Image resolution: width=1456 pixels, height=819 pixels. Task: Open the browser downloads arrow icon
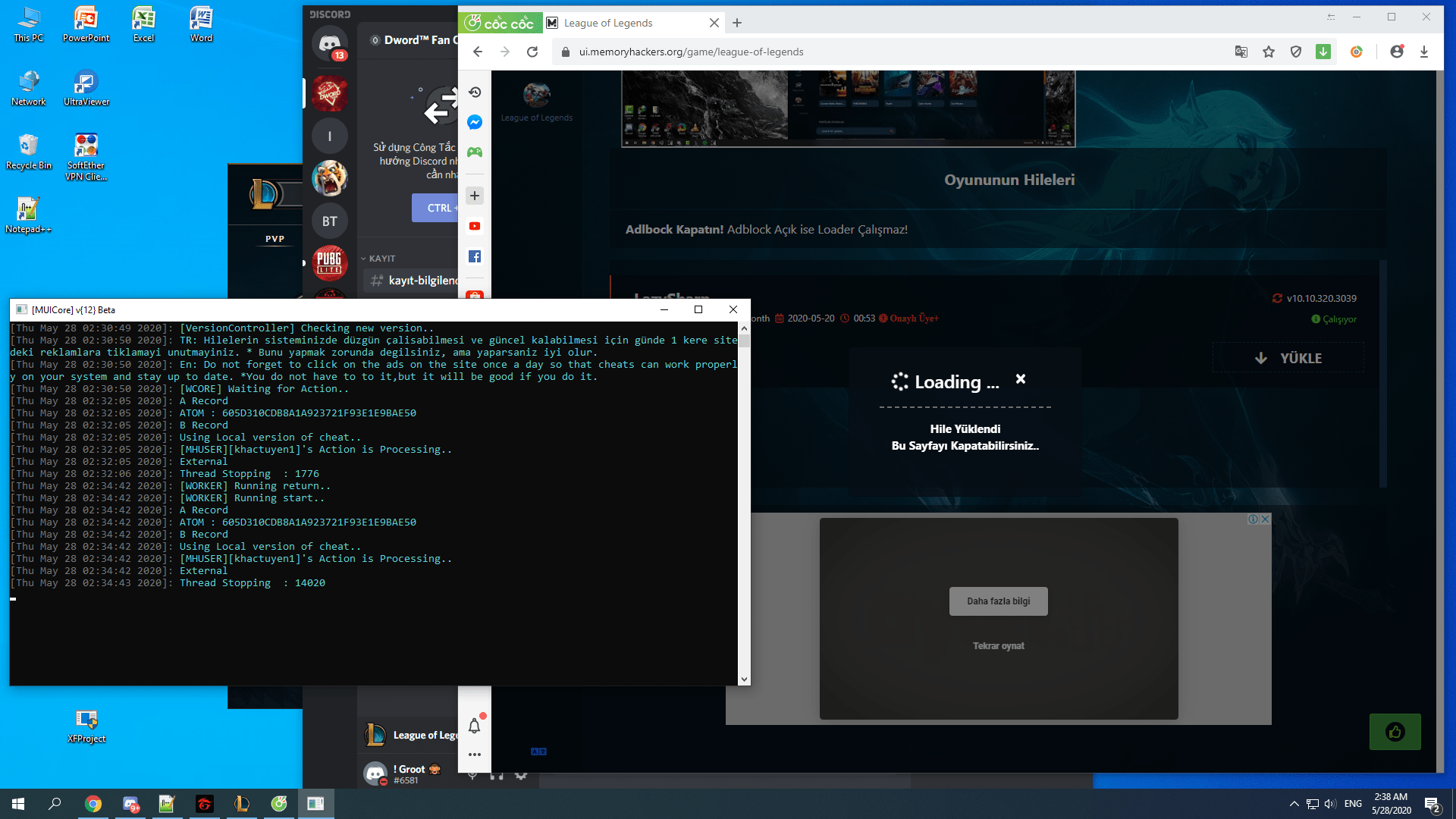click(x=1424, y=52)
